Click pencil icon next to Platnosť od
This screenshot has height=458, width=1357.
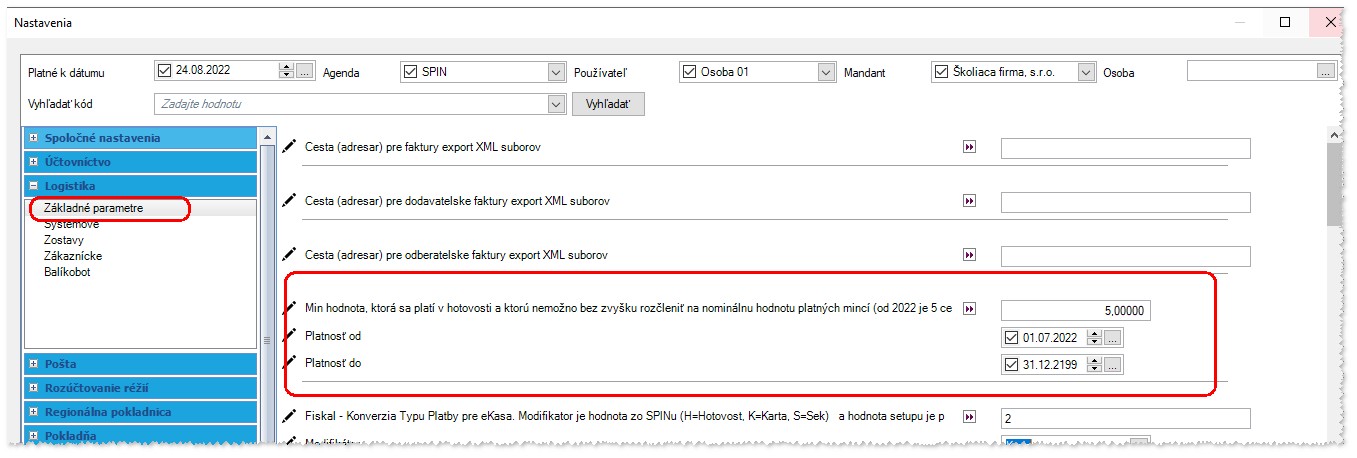pos(289,335)
